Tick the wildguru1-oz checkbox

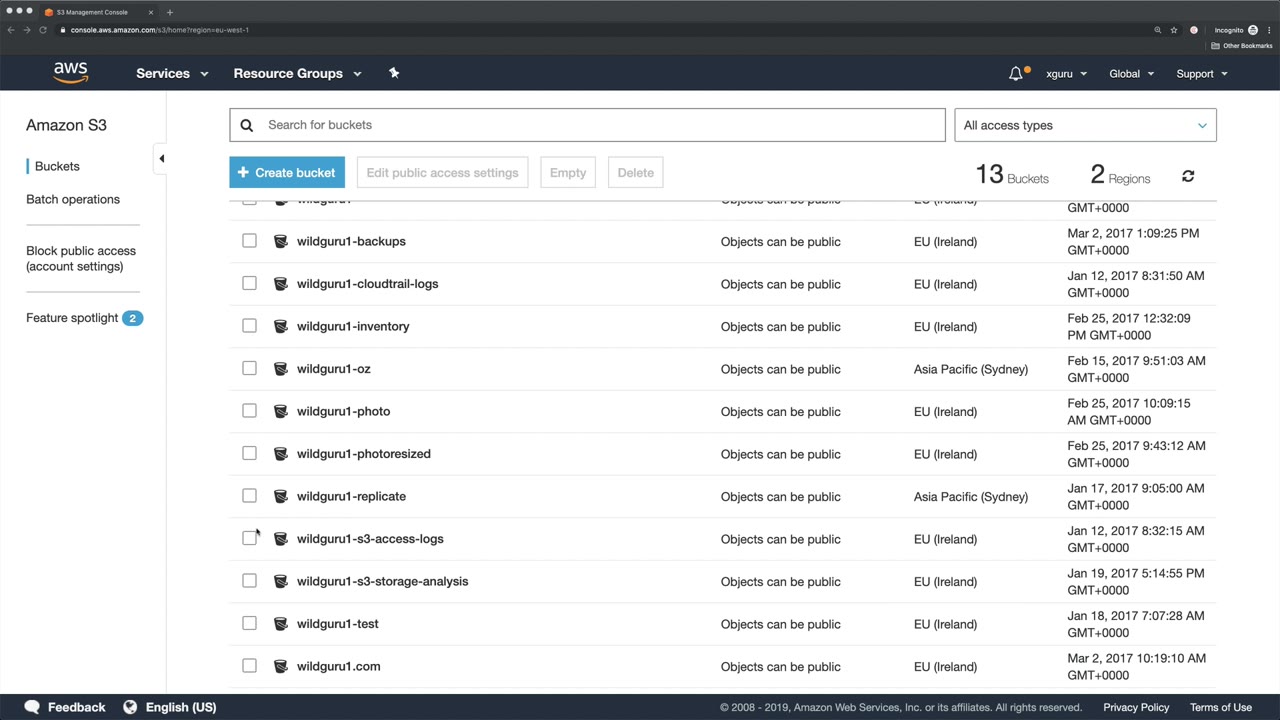click(249, 368)
